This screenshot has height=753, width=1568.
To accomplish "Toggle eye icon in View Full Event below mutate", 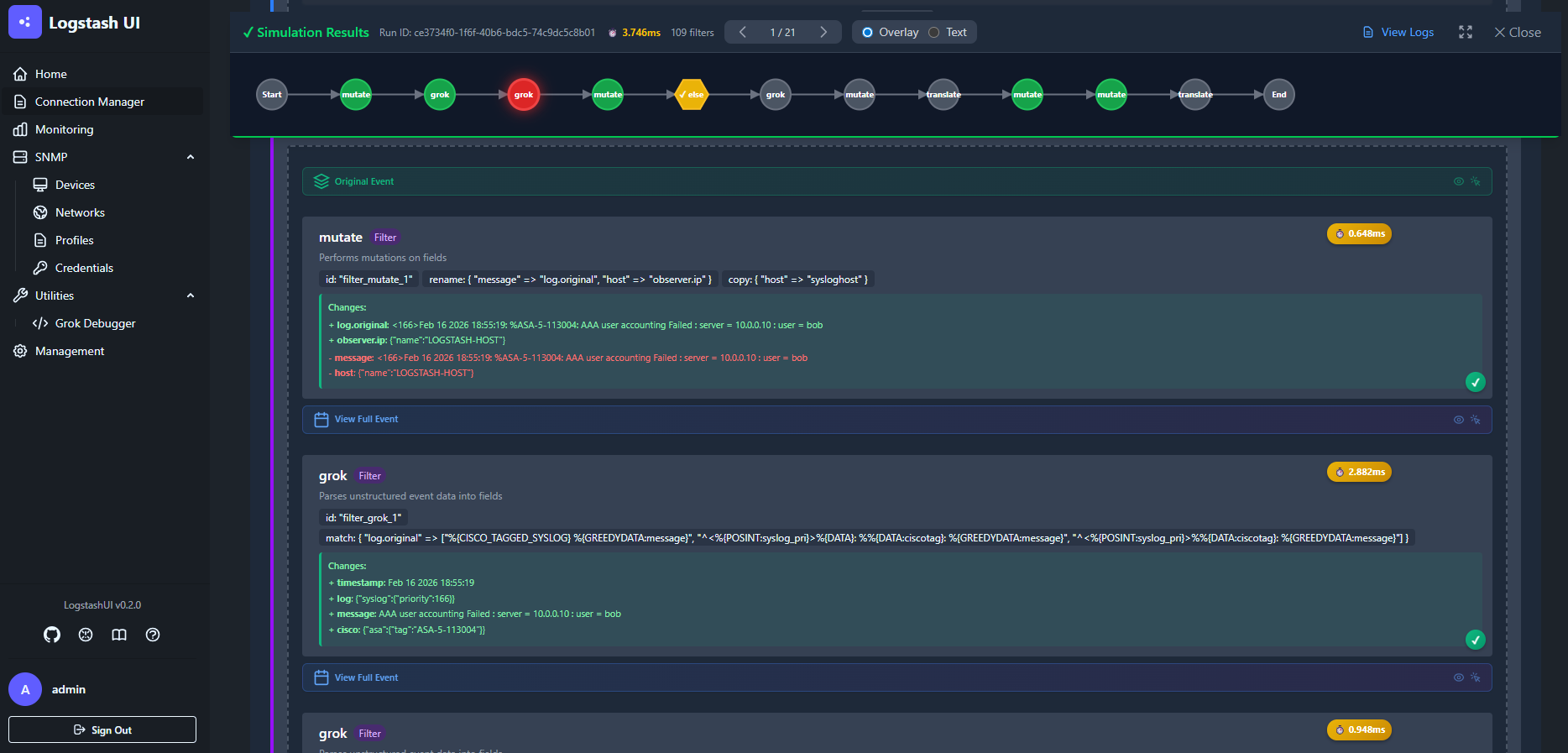I will coord(1459,420).
